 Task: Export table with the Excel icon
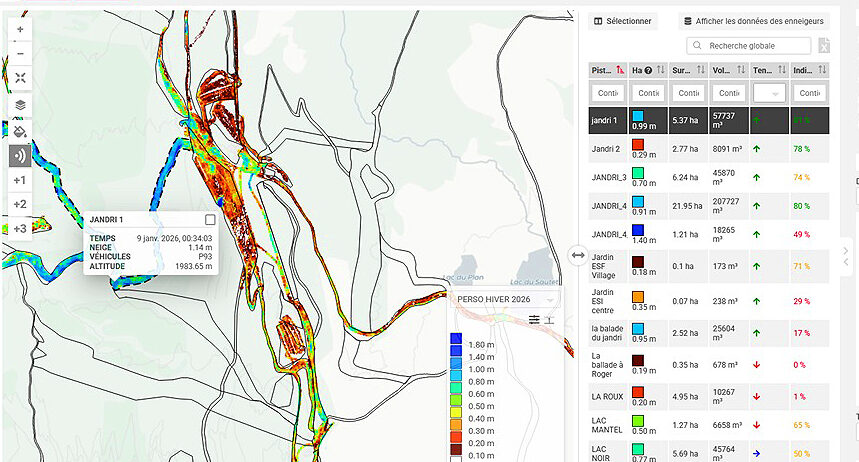[x=823, y=46]
